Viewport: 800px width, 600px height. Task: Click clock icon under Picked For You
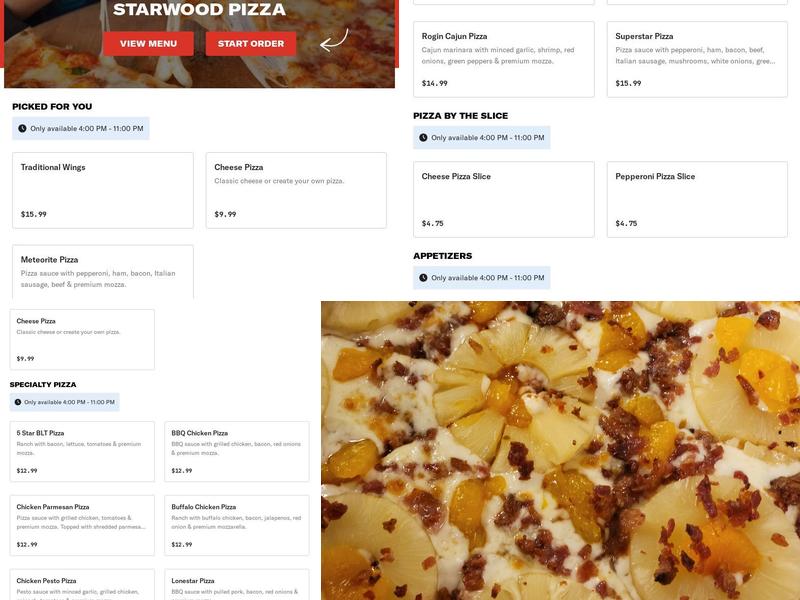[x=22, y=129]
